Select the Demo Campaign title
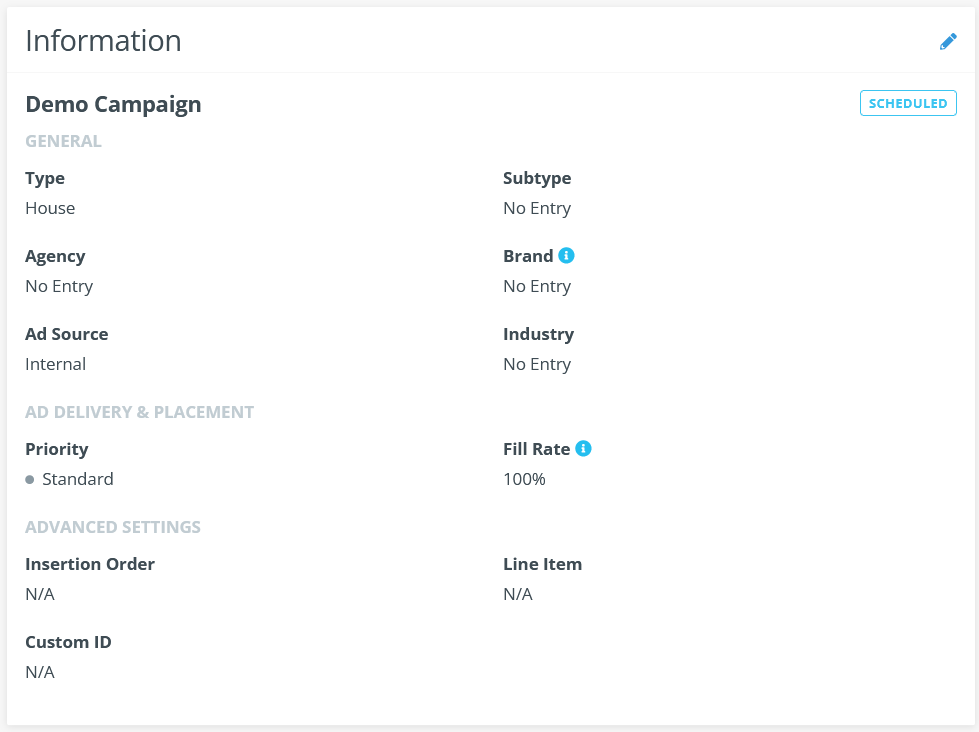Image resolution: width=979 pixels, height=732 pixels. point(113,104)
